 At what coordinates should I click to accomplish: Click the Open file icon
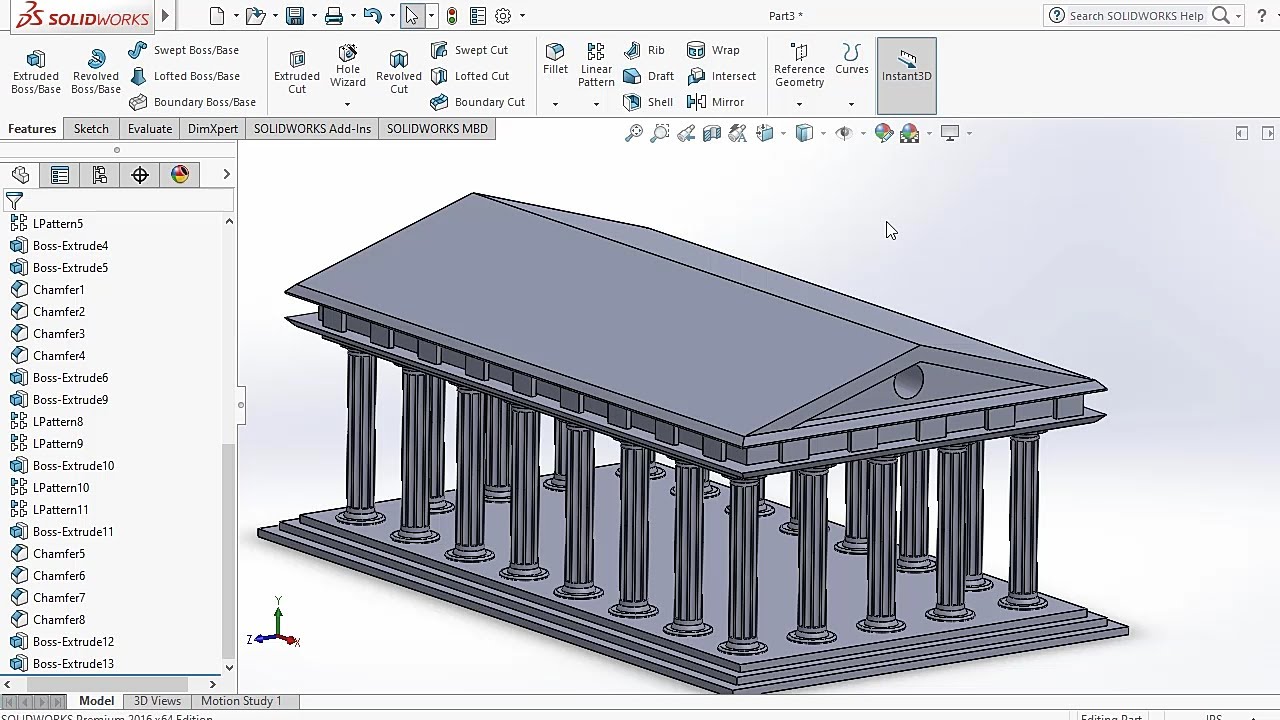click(255, 16)
